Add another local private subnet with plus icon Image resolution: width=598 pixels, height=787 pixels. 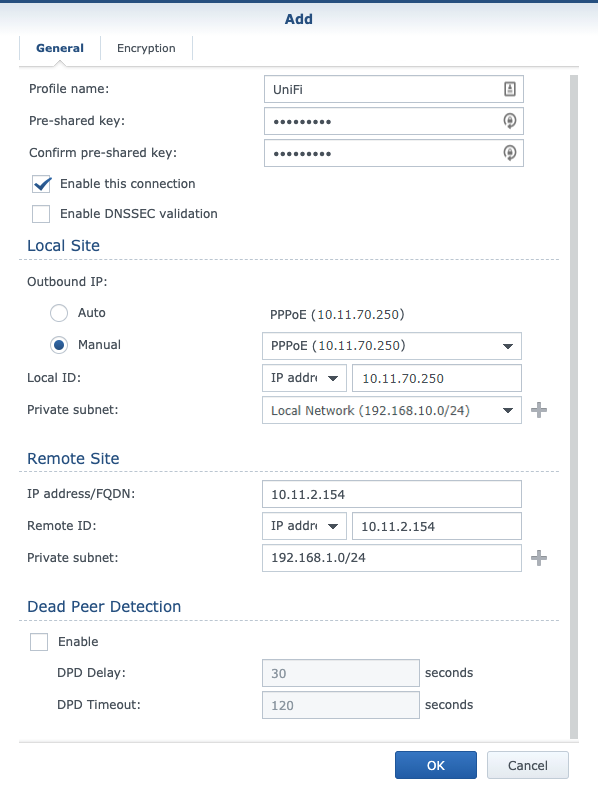pyautogui.click(x=539, y=410)
